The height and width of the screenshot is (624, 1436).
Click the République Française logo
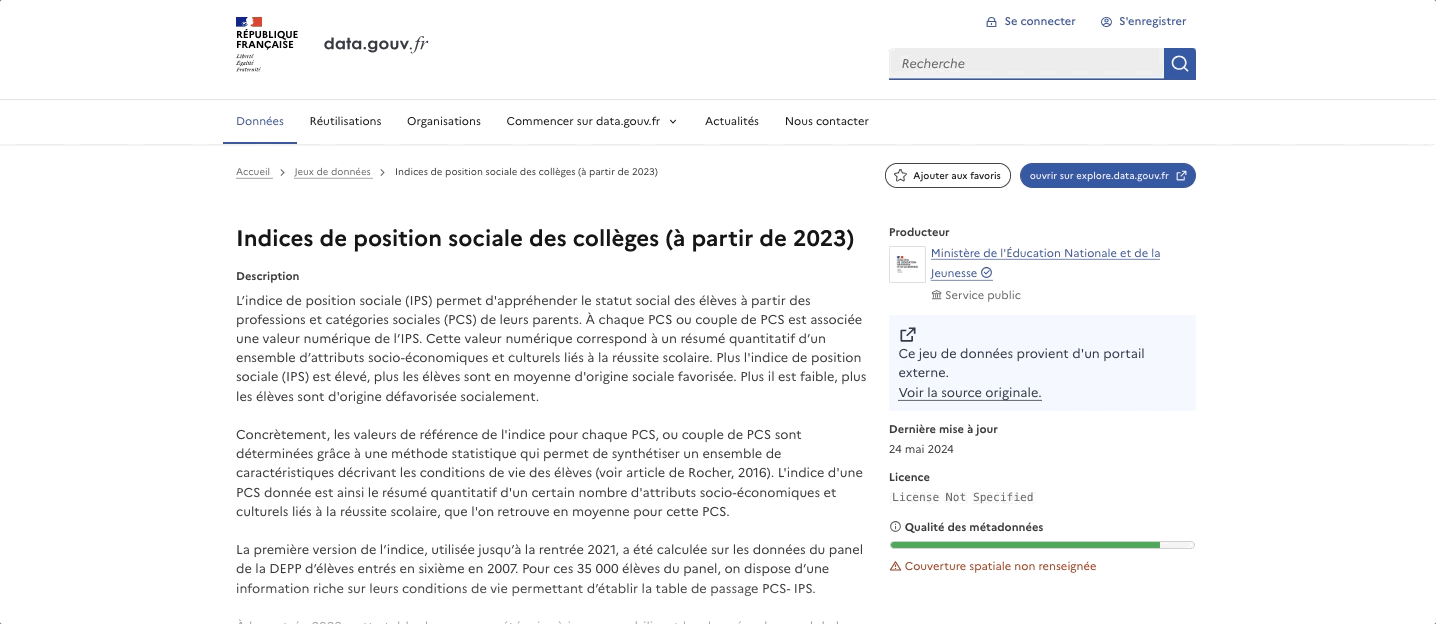point(266,44)
